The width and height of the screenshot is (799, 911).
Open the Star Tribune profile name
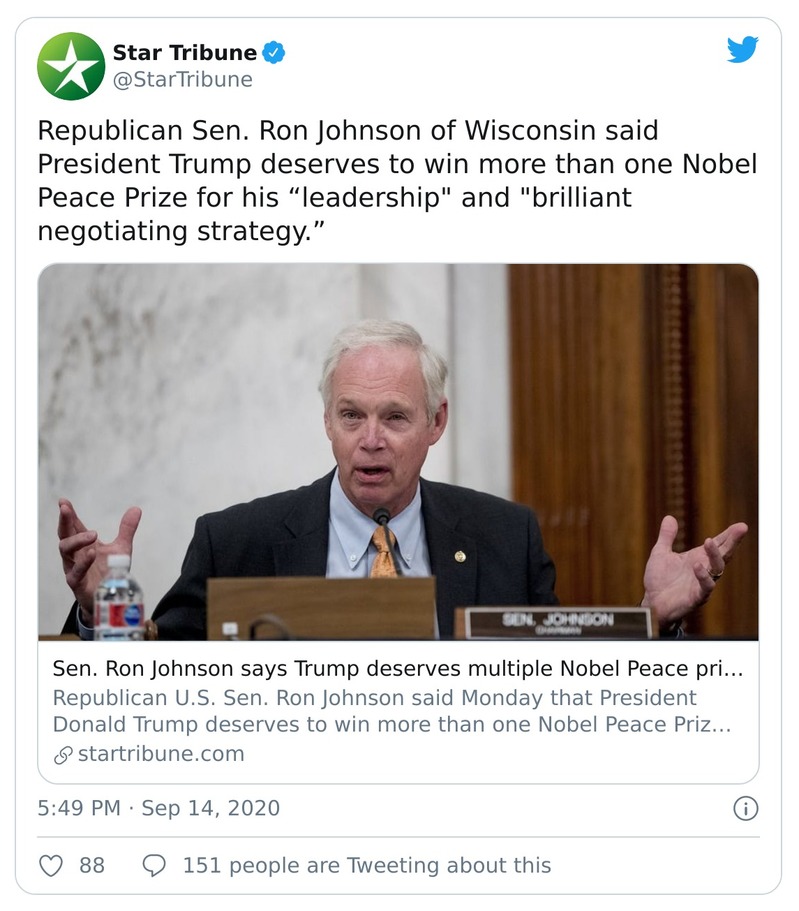click(185, 53)
